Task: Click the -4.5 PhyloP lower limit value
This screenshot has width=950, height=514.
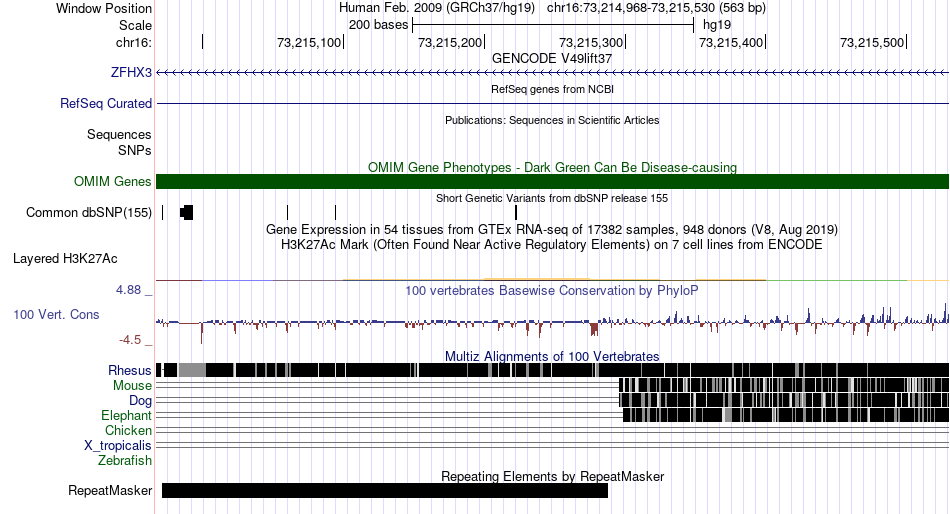Action: (x=130, y=340)
